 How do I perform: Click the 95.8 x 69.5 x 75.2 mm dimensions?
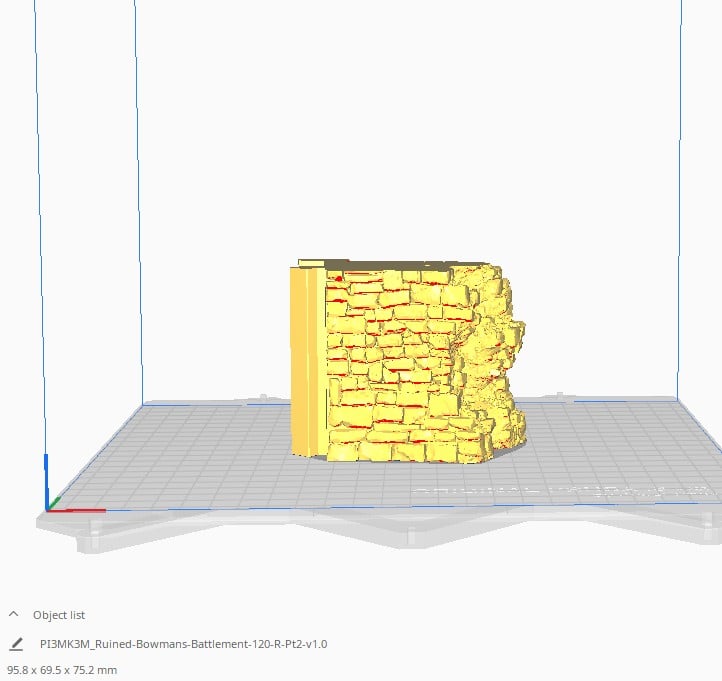[62, 670]
